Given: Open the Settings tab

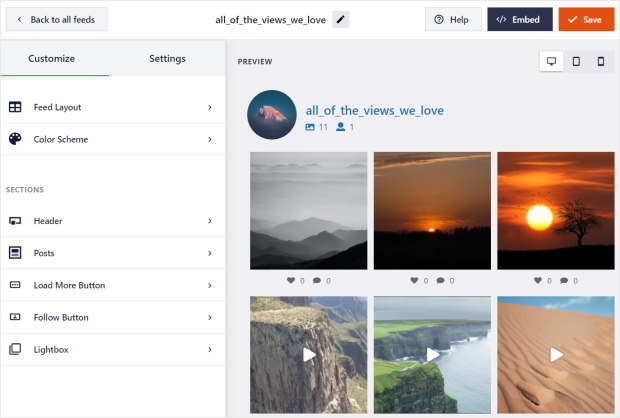Looking at the screenshot, I should (x=167, y=59).
